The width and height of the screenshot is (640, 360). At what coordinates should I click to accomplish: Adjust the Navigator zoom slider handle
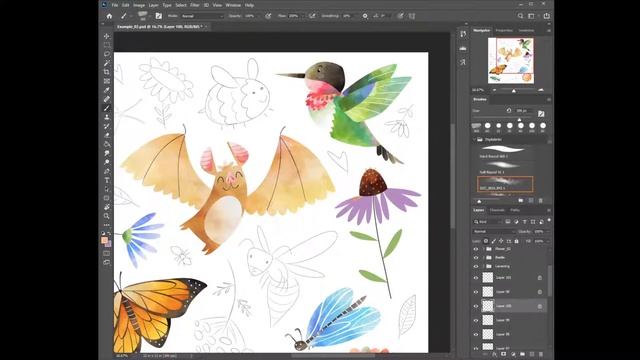513,90
